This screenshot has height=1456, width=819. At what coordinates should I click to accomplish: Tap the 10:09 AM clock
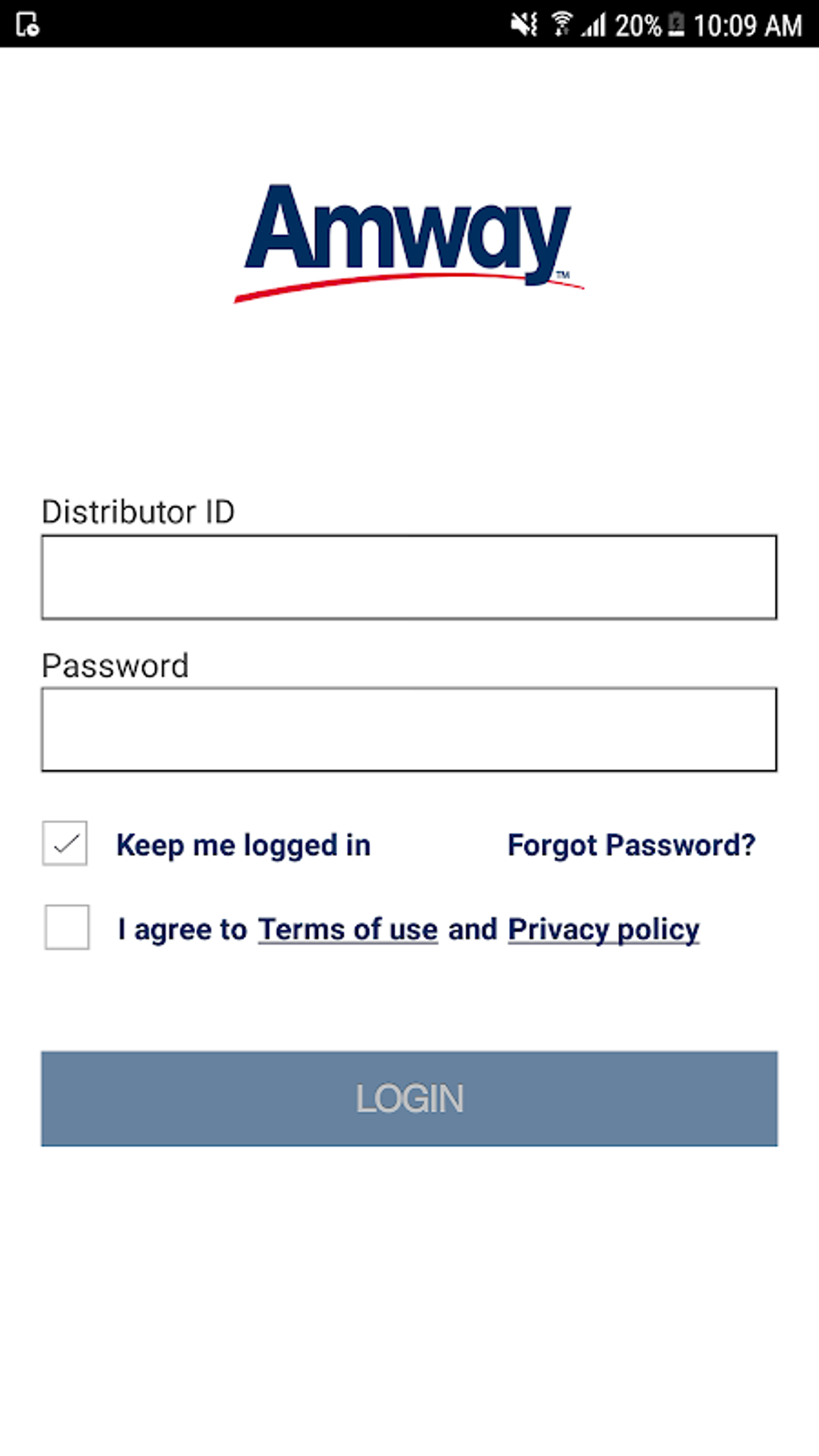[747, 26]
